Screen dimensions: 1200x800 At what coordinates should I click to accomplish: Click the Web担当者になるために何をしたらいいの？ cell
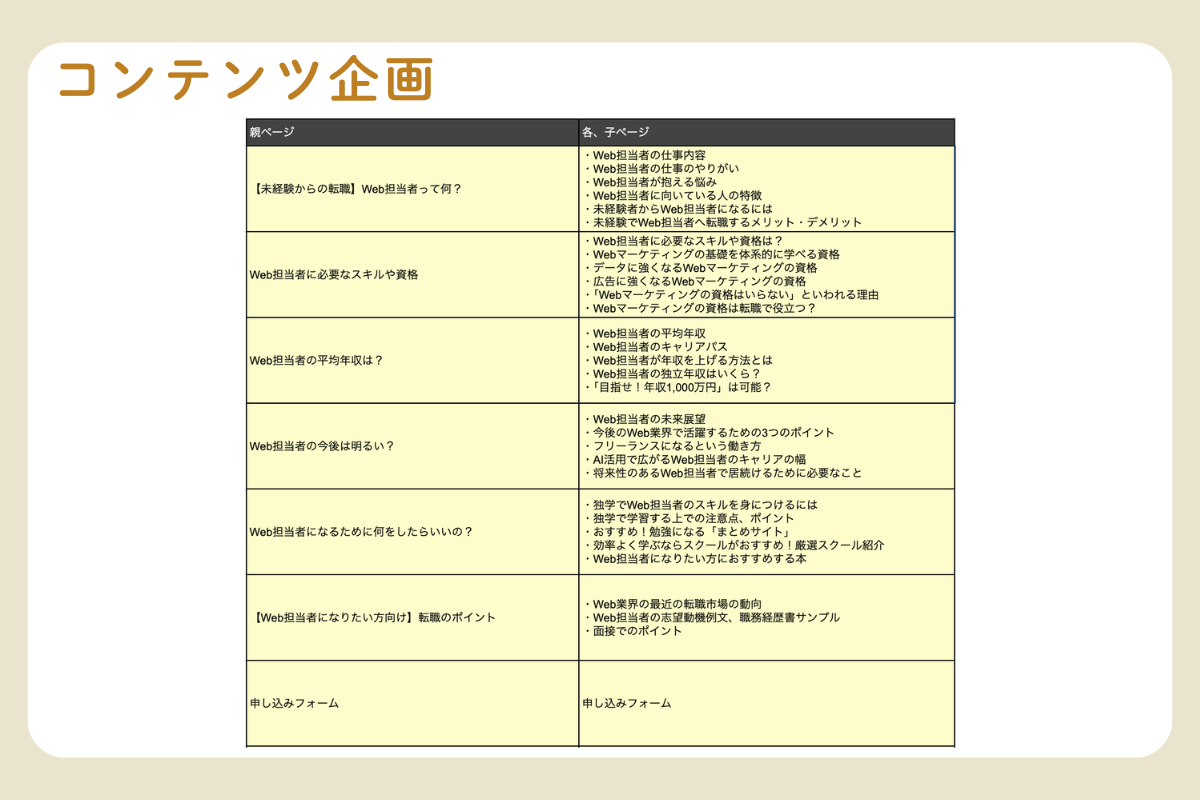[x=361, y=532]
